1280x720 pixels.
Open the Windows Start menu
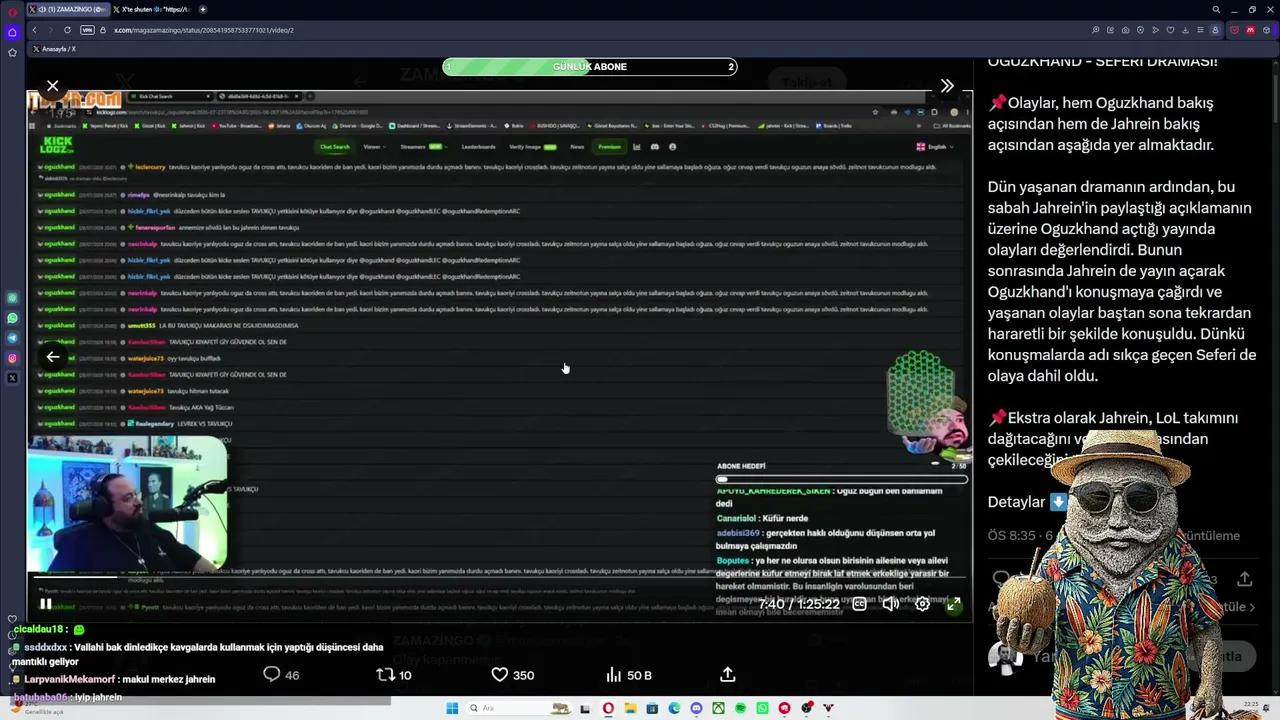coord(452,708)
